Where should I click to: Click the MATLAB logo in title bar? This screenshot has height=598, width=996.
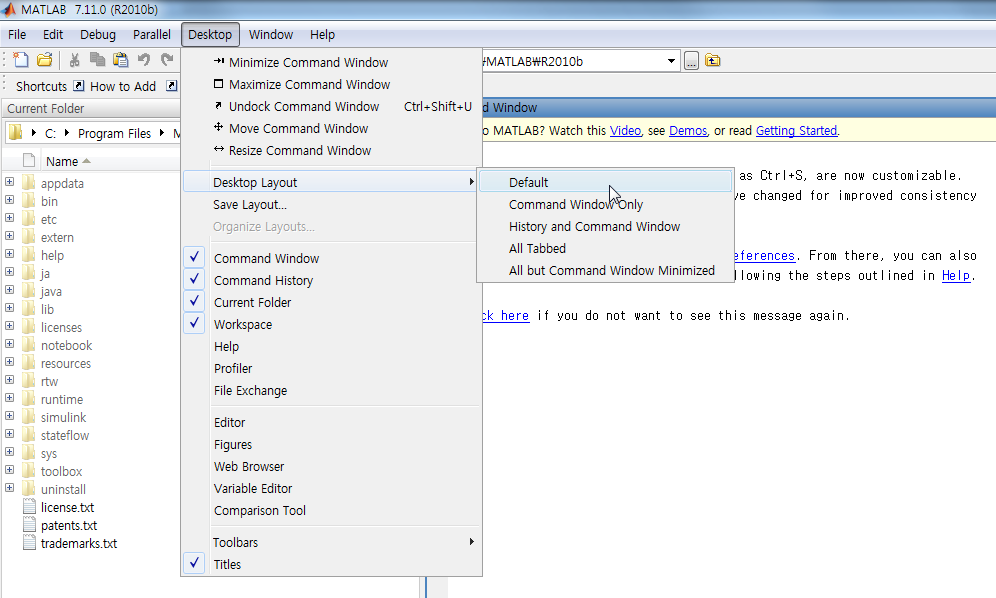[8, 10]
